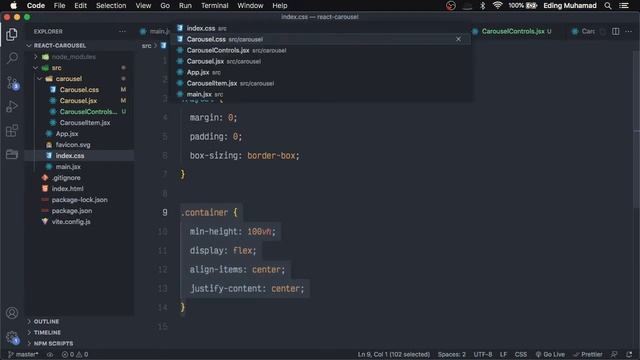
Task: Open the Selection menu
Action: (x=111, y=6)
